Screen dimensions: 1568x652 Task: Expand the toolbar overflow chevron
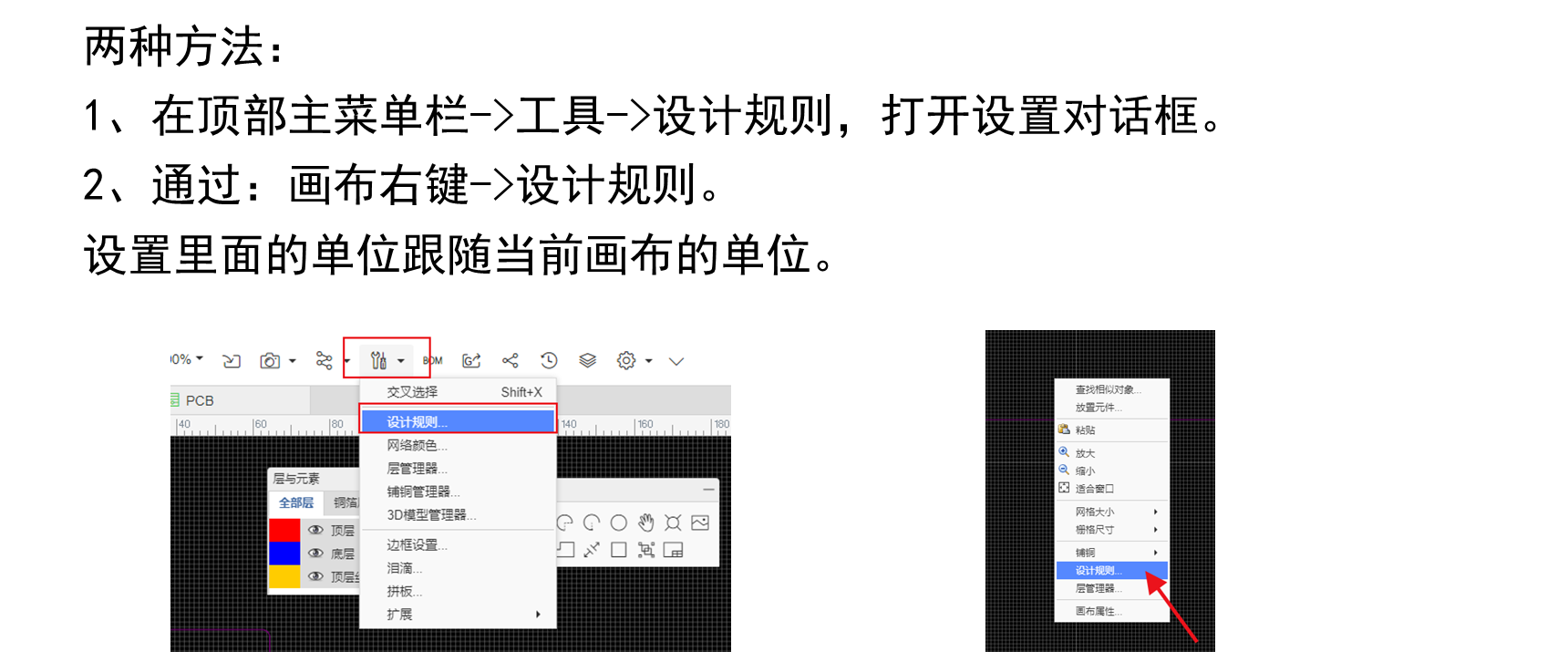(x=676, y=361)
